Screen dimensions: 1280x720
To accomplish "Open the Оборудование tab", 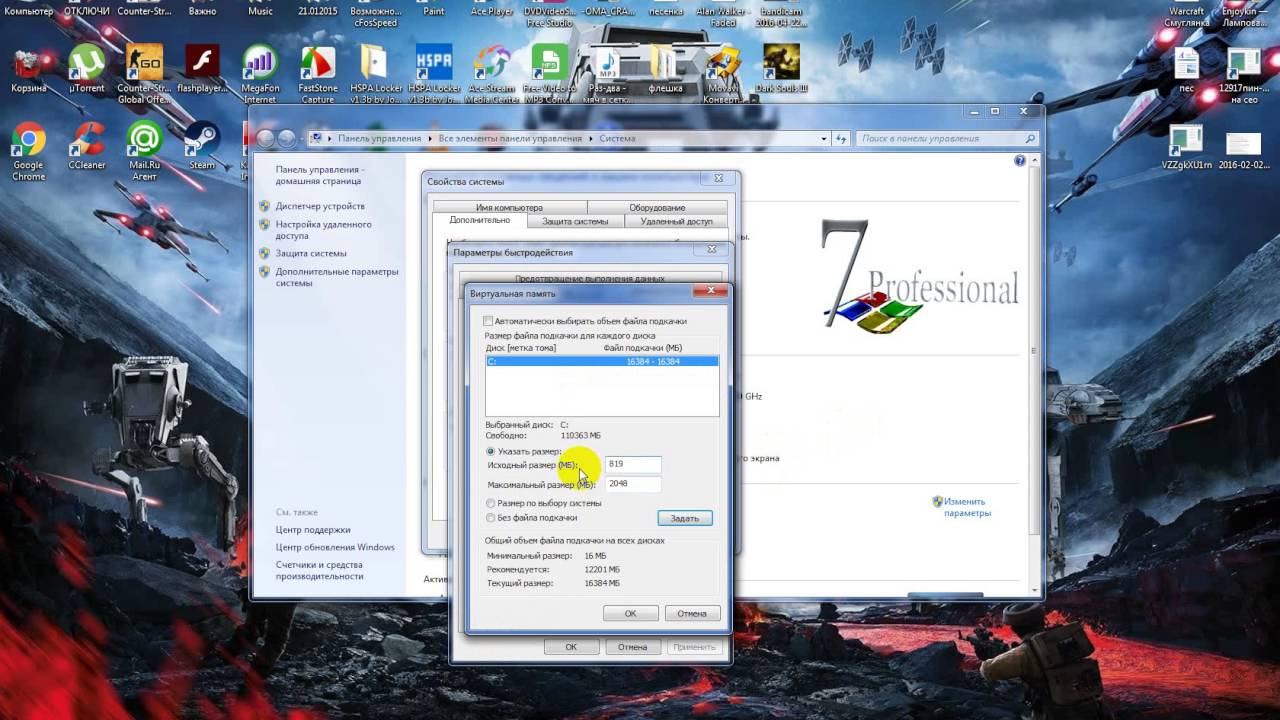I will [x=657, y=207].
